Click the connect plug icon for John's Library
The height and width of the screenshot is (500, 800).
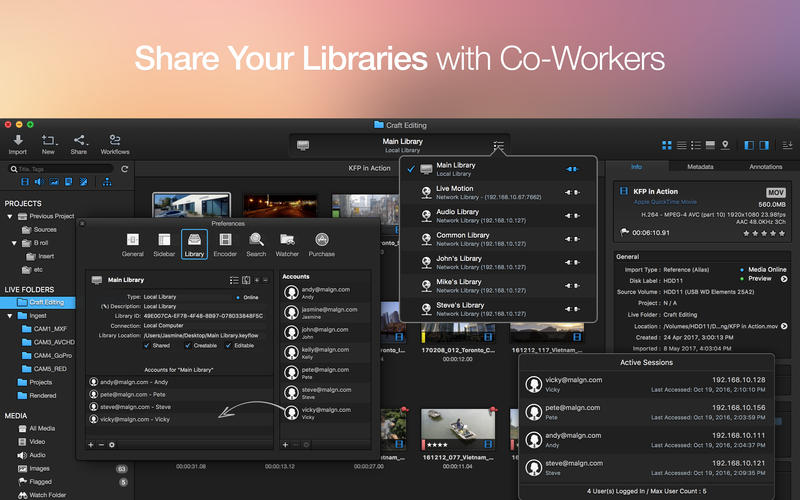[x=572, y=262]
